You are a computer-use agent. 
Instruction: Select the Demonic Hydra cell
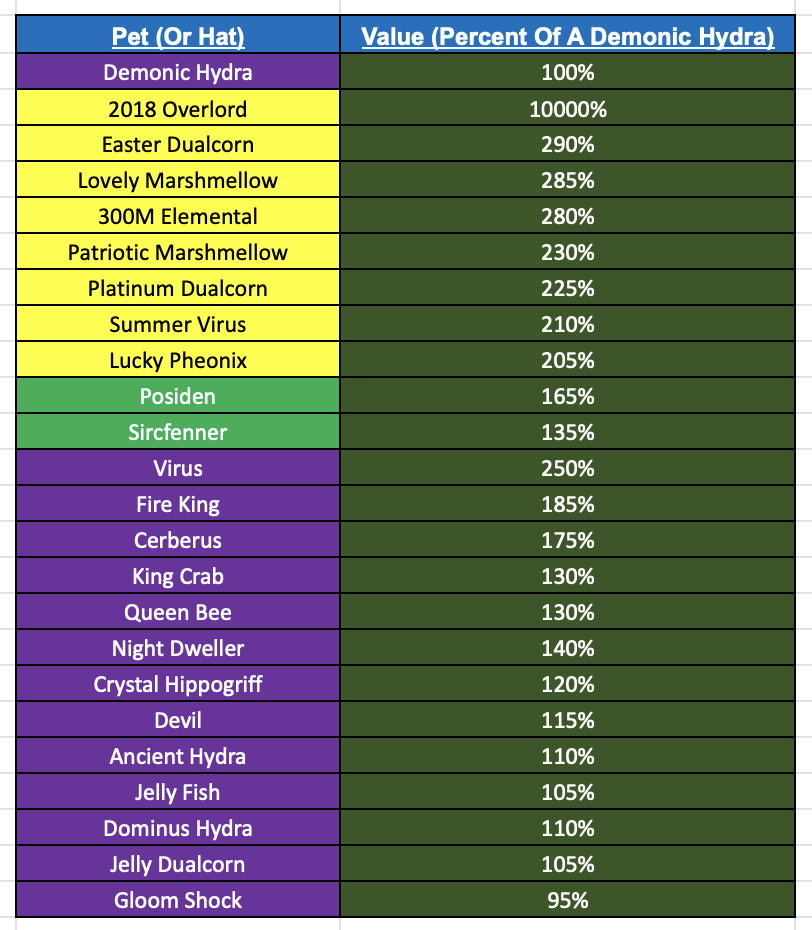[178, 73]
